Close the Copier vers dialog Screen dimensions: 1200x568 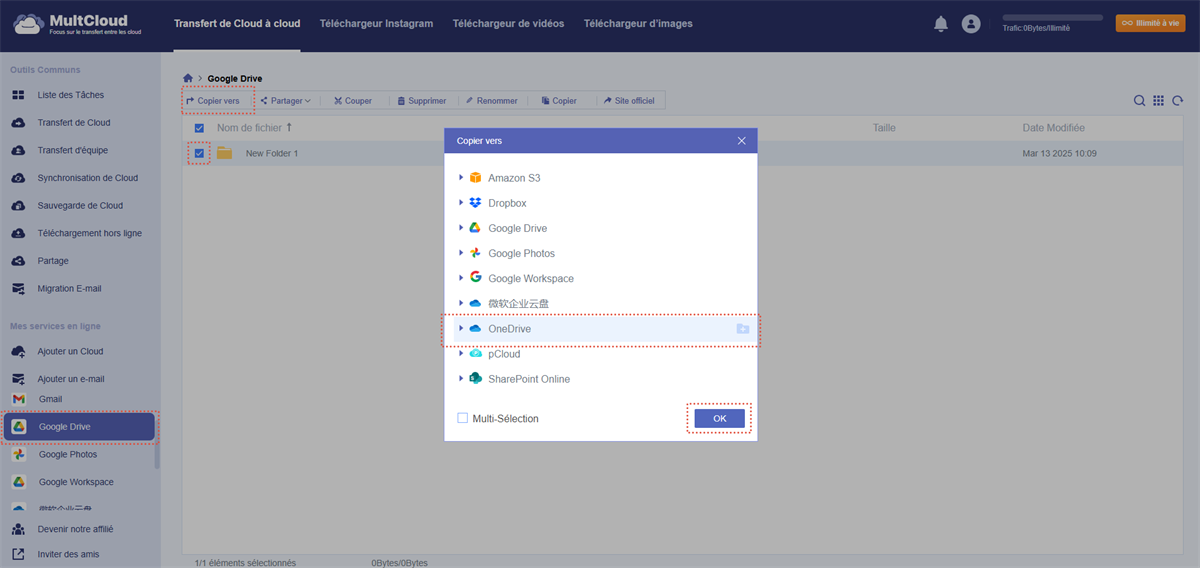[x=742, y=141]
